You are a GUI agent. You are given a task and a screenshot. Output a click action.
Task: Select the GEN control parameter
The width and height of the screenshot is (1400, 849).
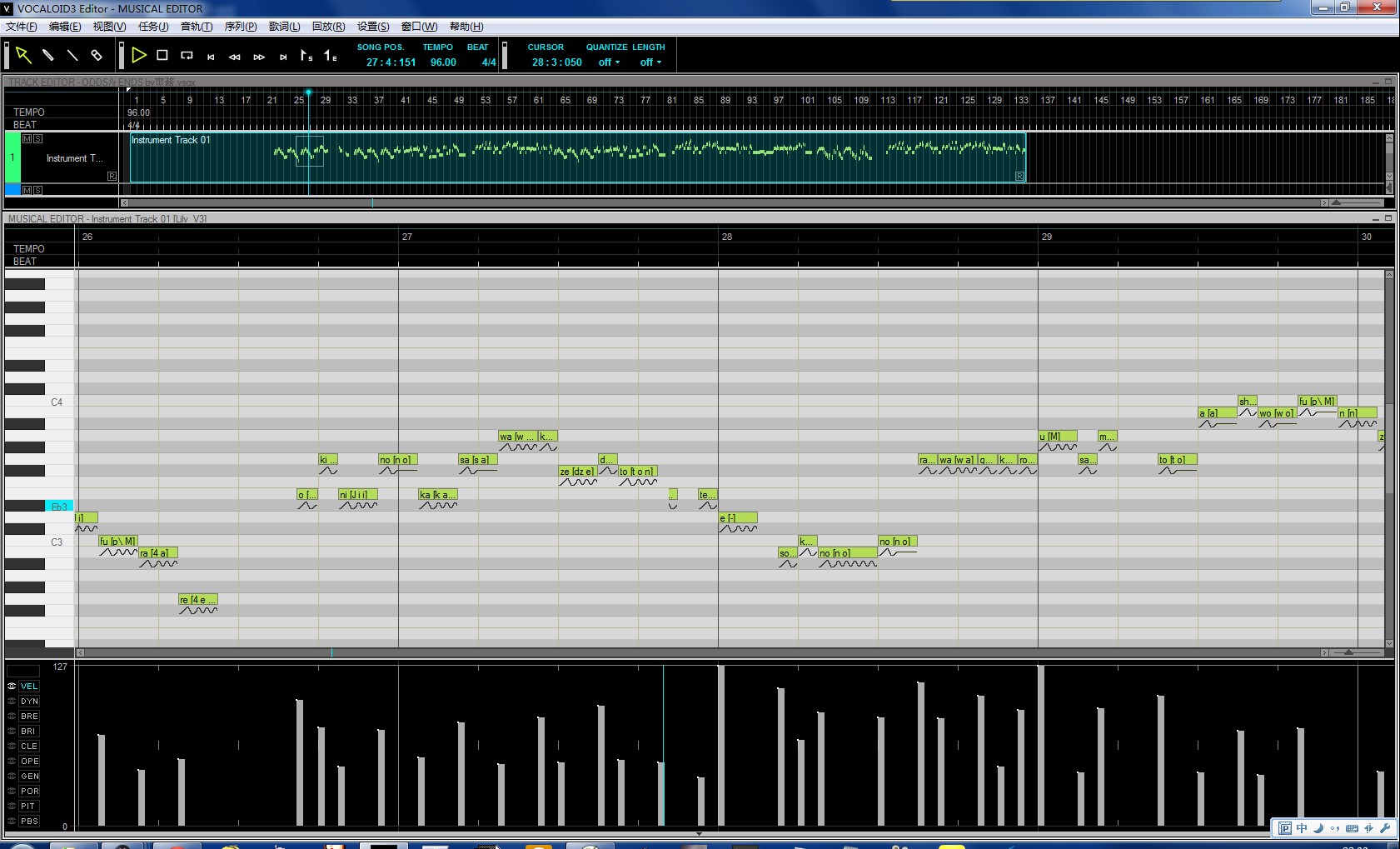29,777
